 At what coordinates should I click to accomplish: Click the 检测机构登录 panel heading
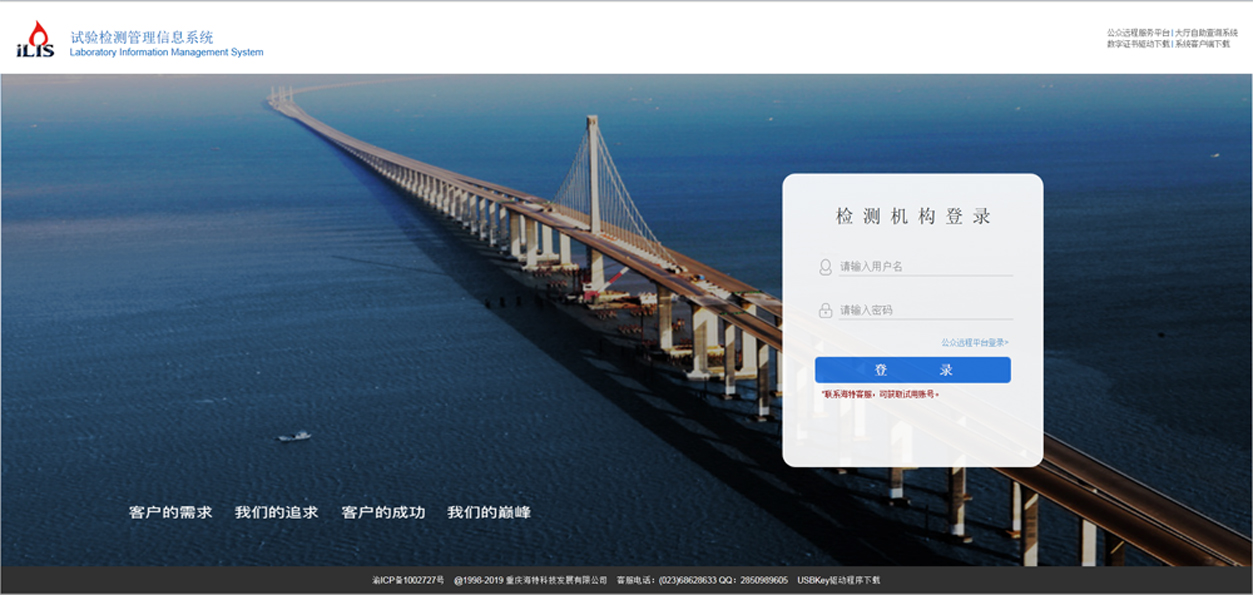[x=912, y=217]
